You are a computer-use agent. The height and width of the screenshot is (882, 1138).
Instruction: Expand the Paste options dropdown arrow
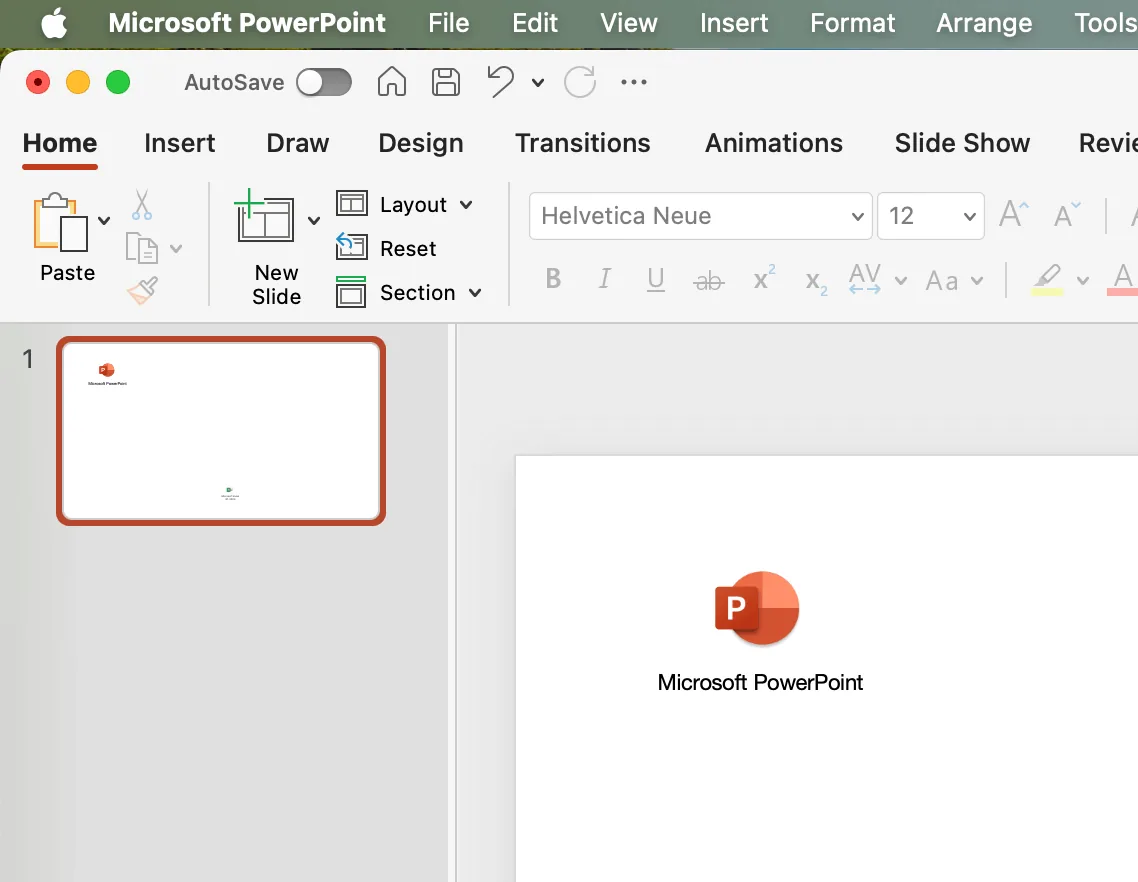coord(105,221)
